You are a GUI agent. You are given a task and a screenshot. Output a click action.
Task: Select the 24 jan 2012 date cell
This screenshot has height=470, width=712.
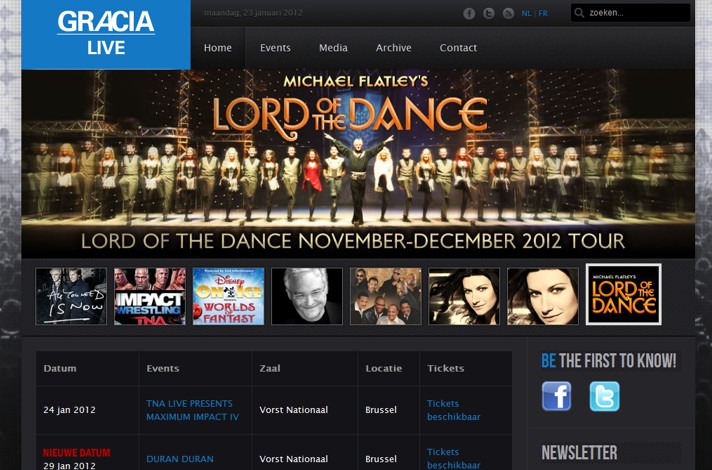(x=69, y=410)
